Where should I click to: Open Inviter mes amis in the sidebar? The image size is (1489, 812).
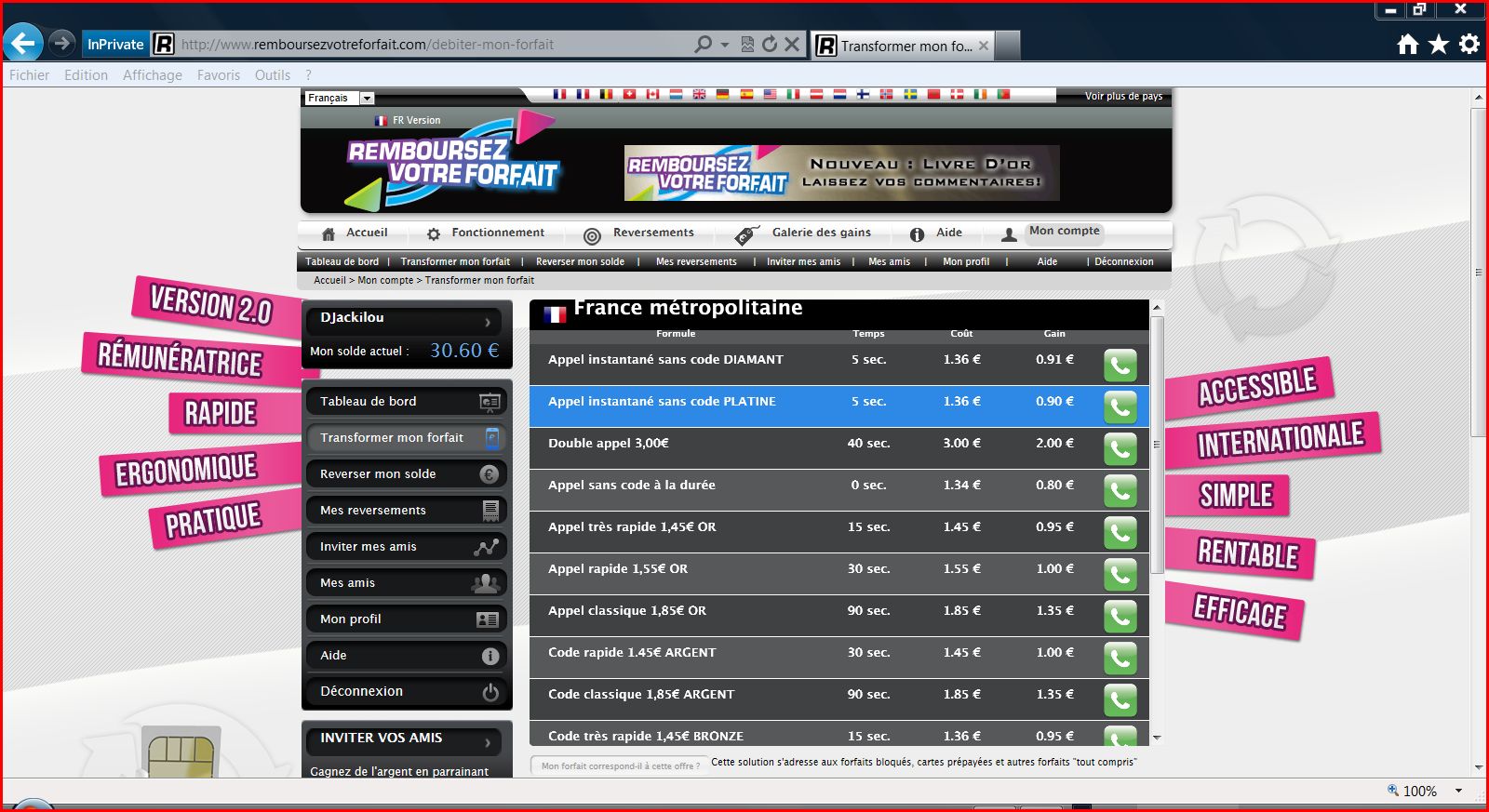pyautogui.click(x=407, y=547)
